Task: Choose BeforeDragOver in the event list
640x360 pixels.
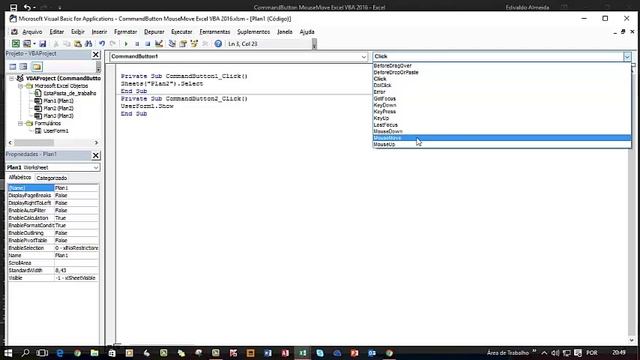Action: point(502,66)
